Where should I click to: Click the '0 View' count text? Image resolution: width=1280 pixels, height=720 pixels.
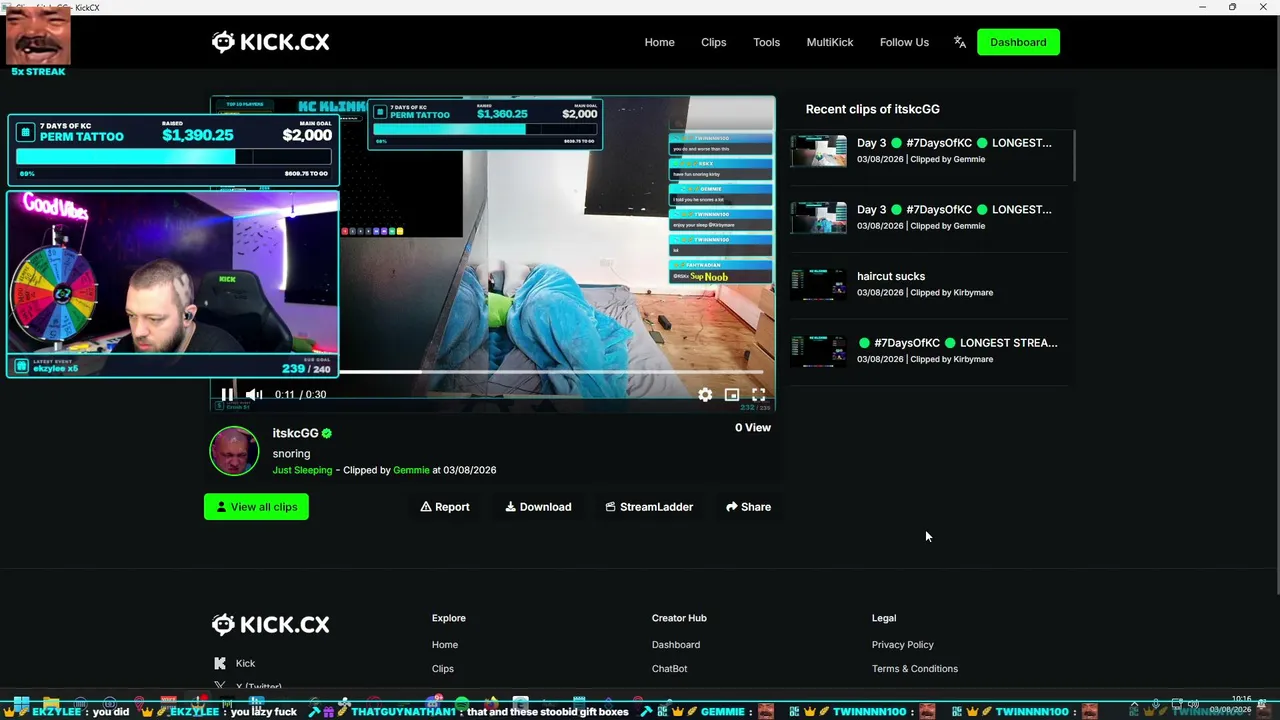pyautogui.click(x=753, y=428)
